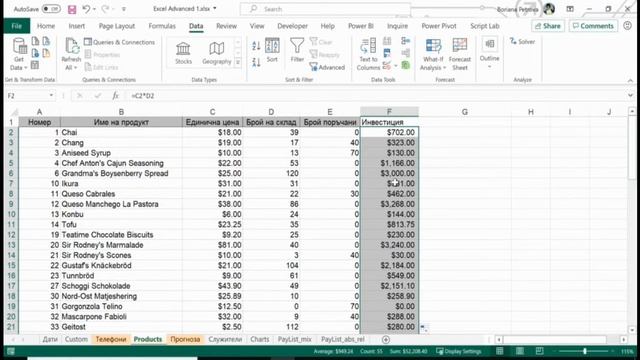Open the Служители sheet tab

click(x=225, y=339)
